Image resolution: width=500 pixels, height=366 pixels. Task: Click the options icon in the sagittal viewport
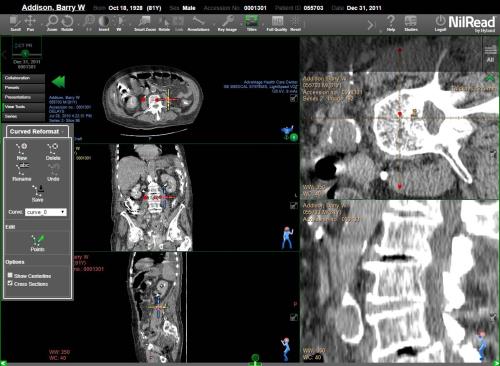[293, 317]
